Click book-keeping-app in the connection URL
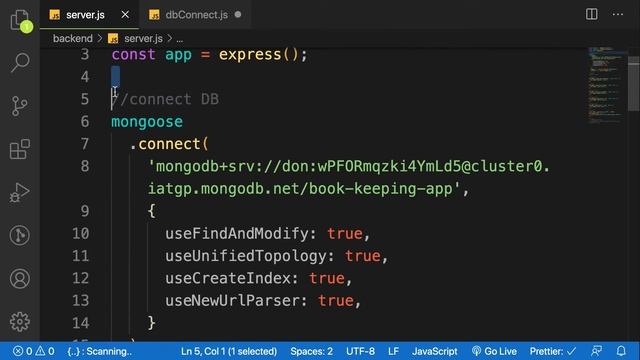This screenshot has height=360, width=640. (381, 189)
